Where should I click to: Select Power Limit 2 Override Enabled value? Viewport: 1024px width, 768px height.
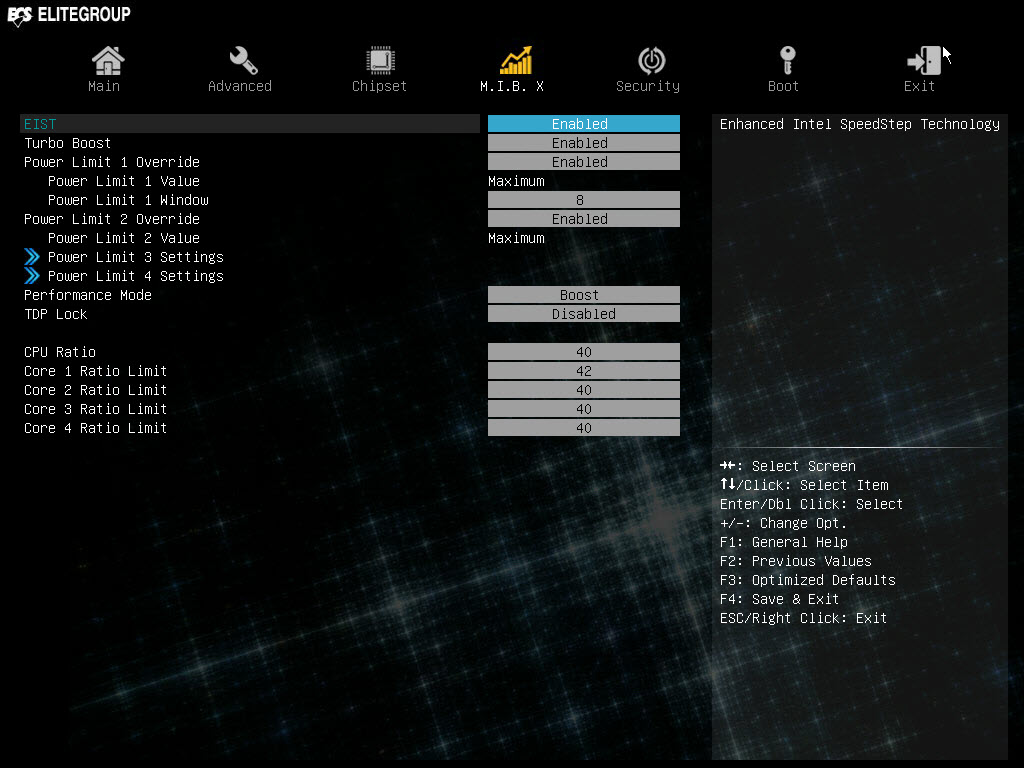tap(583, 219)
